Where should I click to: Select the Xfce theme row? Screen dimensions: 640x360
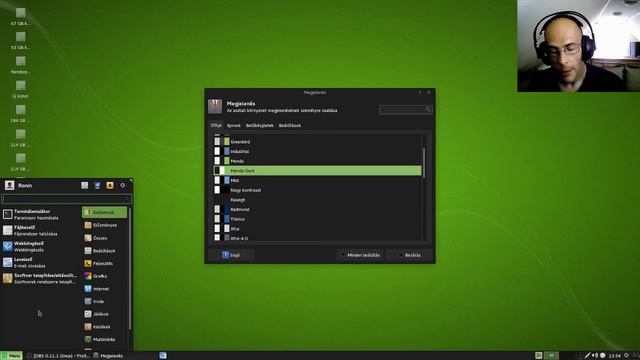[x=318, y=229]
